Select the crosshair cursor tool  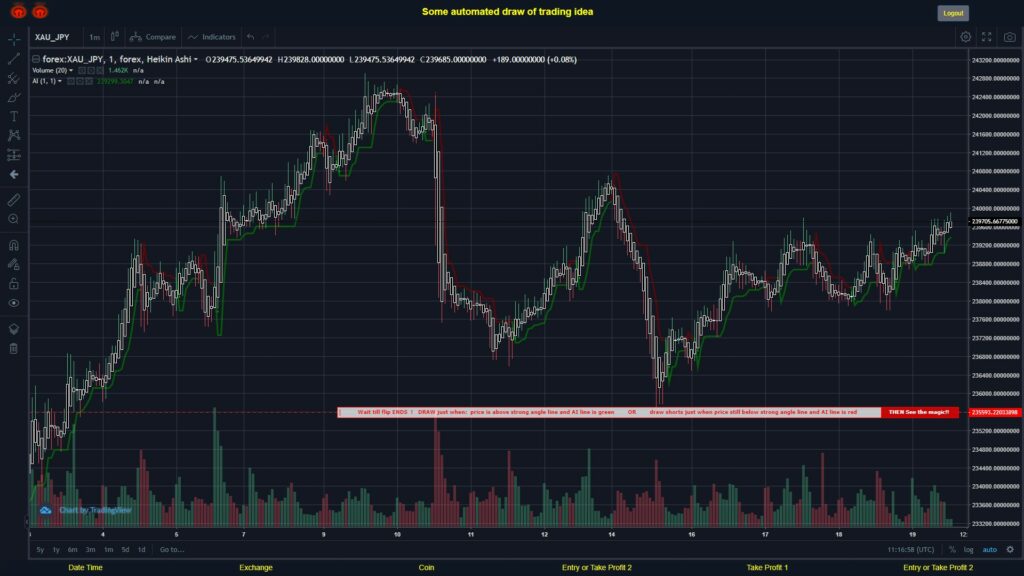pyautogui.click(x=14, y=39)
